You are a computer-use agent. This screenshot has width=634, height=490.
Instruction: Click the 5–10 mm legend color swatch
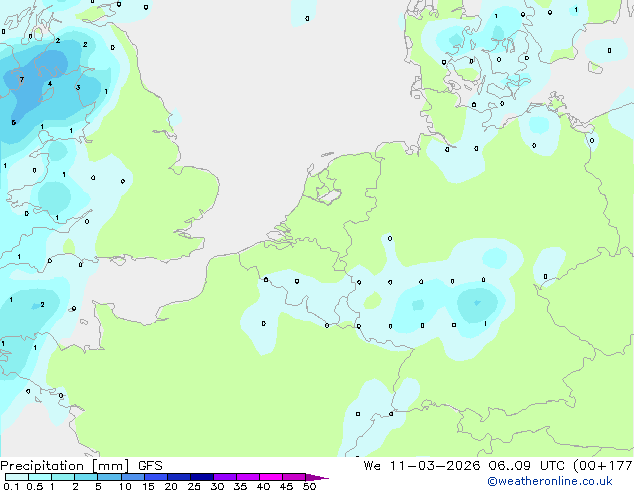click(x=109, y=477)
